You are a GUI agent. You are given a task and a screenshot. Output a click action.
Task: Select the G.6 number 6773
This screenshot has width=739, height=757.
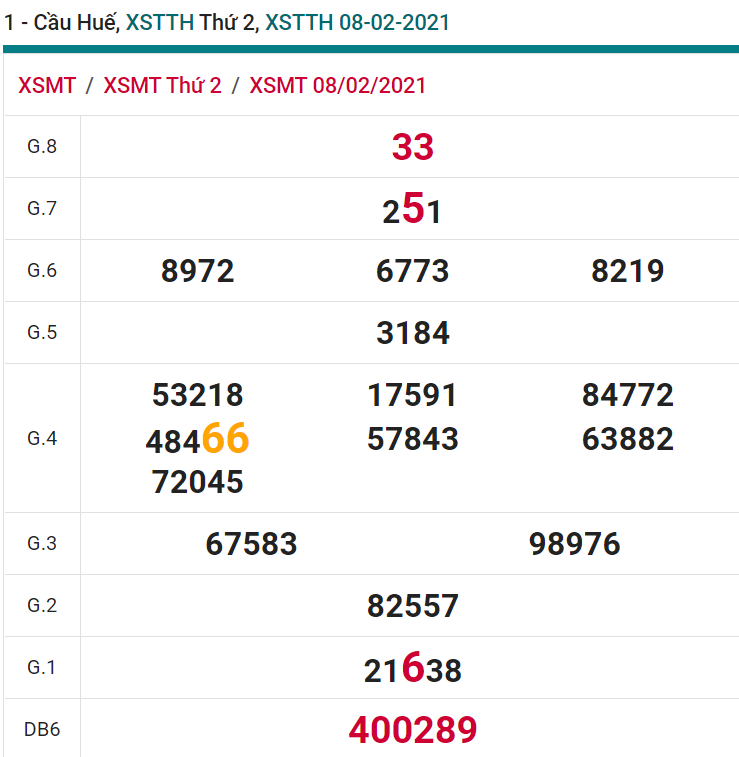412,271
